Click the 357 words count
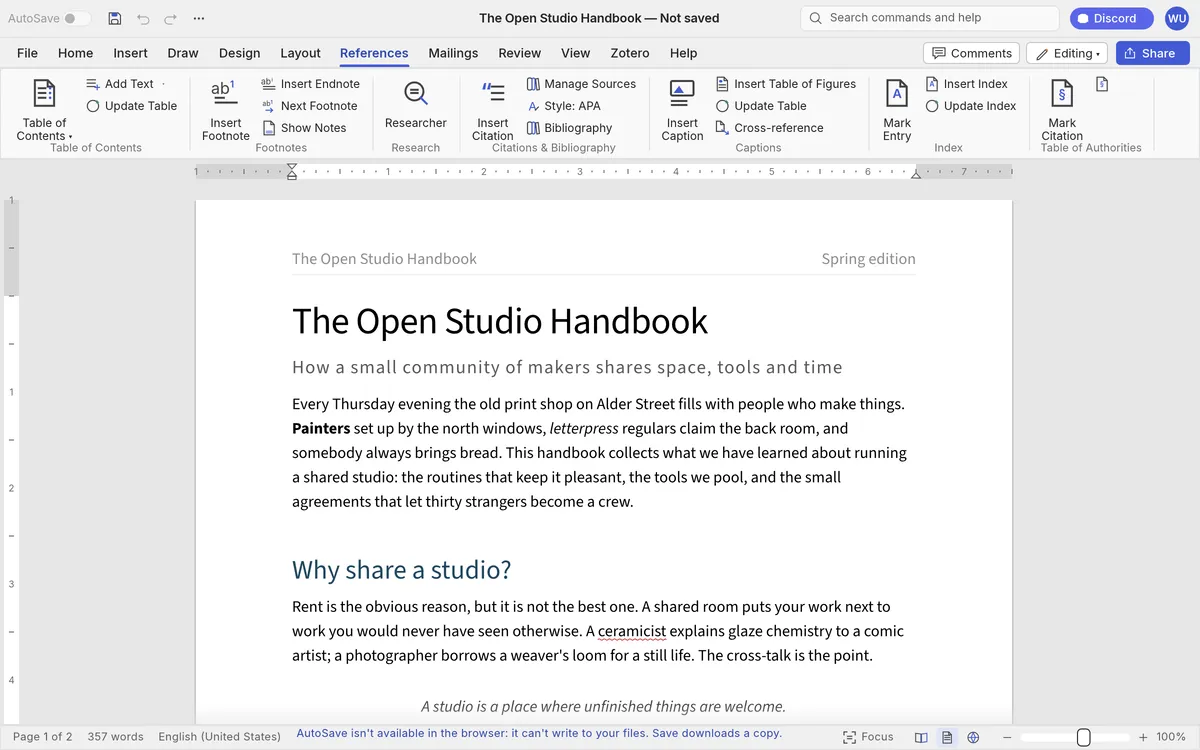 (x=115, y=737)
